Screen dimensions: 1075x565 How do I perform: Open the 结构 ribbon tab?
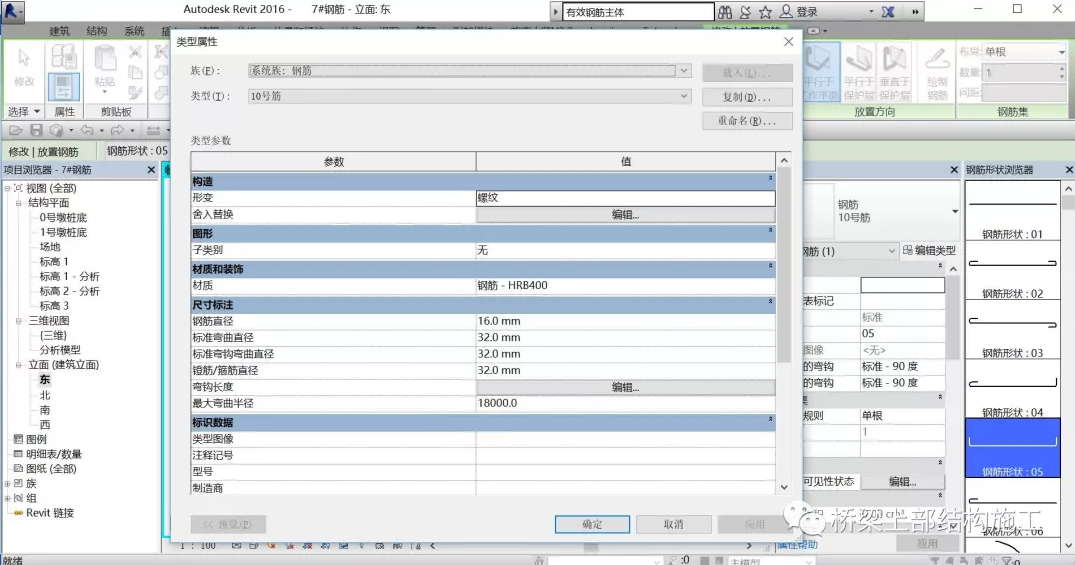click(x=97, y=31)
